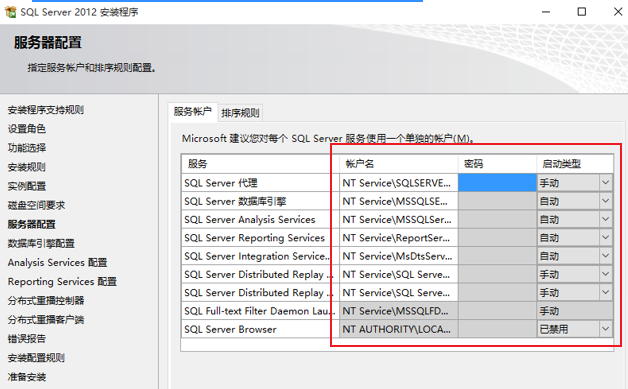
Task: Open startup type dropdown for NT Service\MsDtsServ... row's neighbor Distributed Replay first row
Action: [x=606, y=274]
